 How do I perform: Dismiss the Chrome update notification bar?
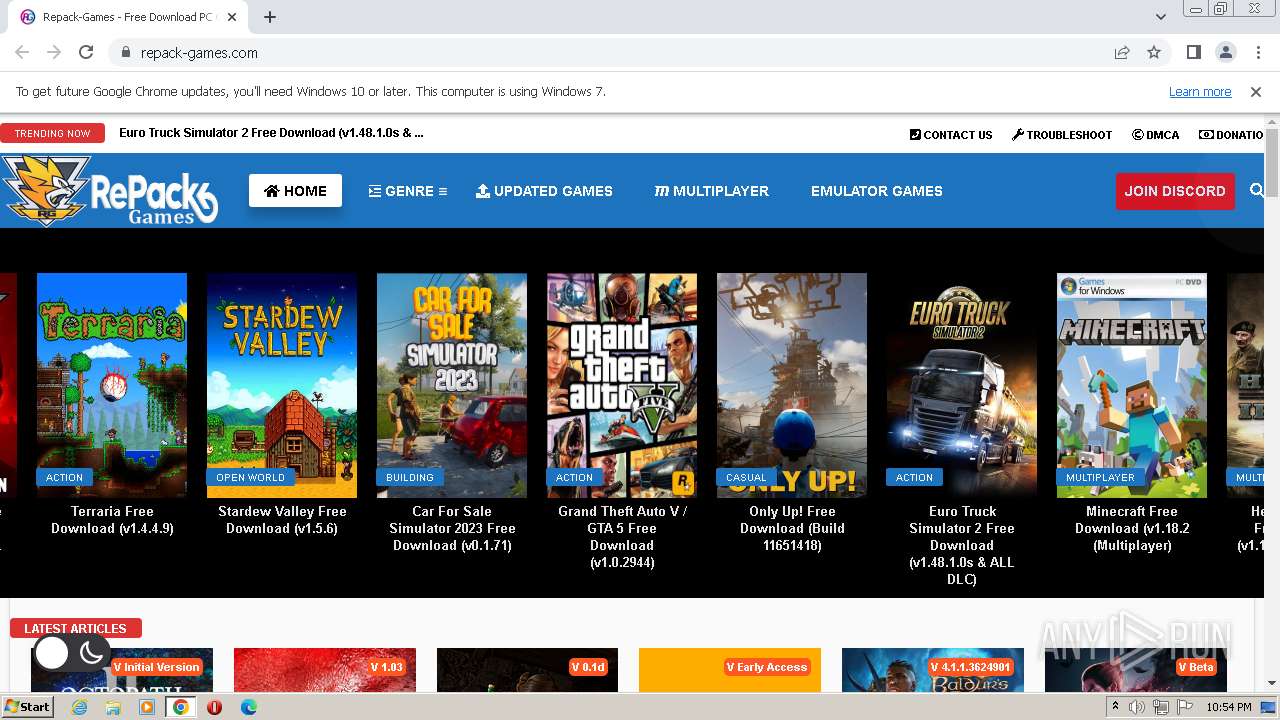click(1256, 92)
